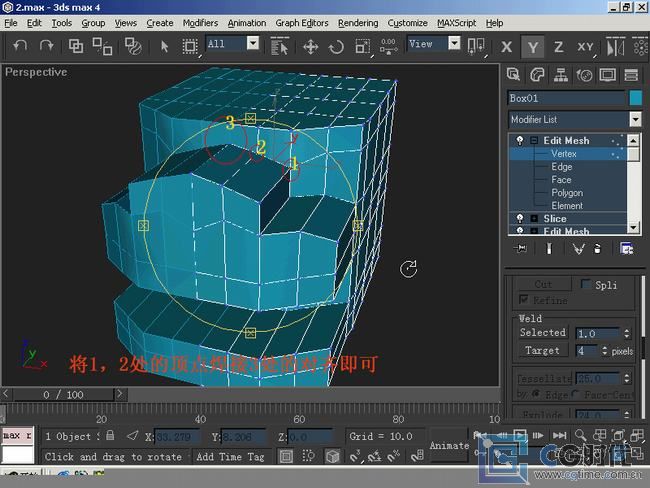The image size is (650, 488).
Task: Click the Percent Snap icon
Action: tap(394, 456)
